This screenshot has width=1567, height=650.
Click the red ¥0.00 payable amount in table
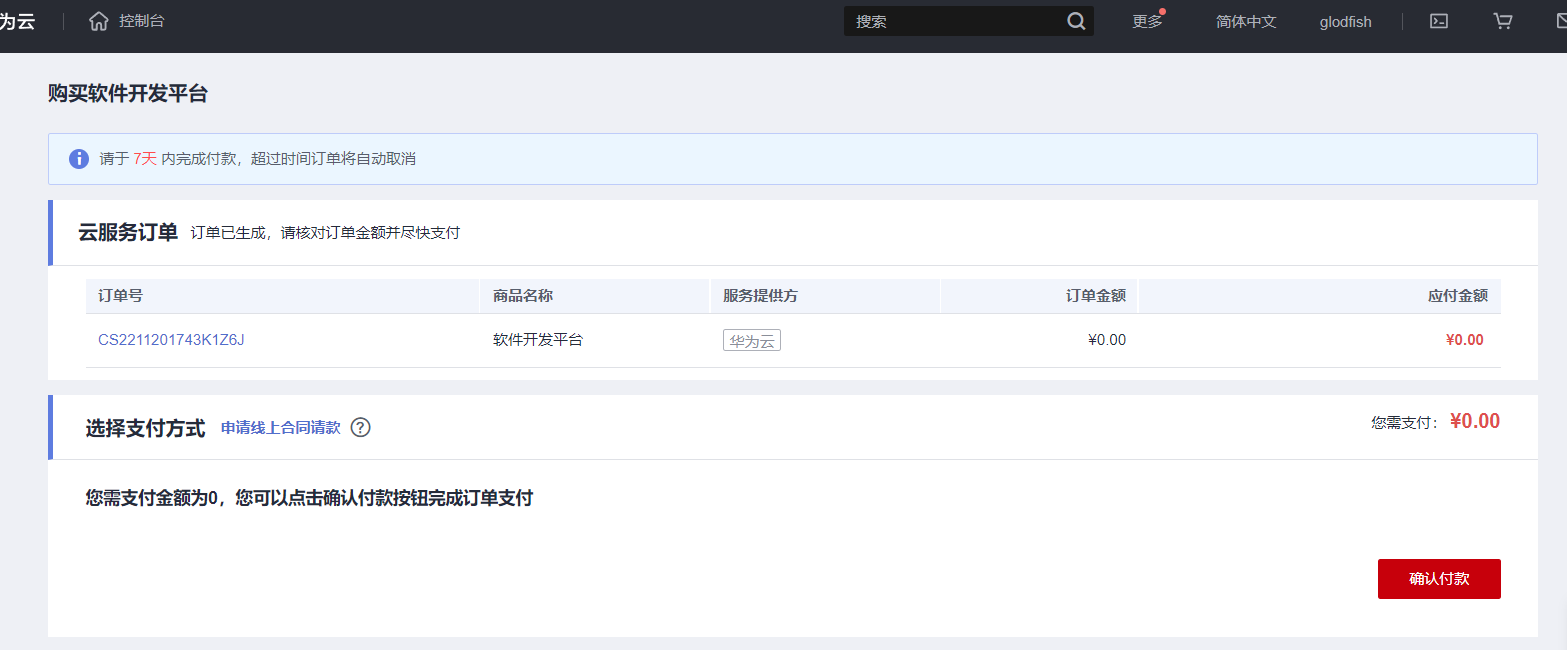click(x=1465, y=340)
